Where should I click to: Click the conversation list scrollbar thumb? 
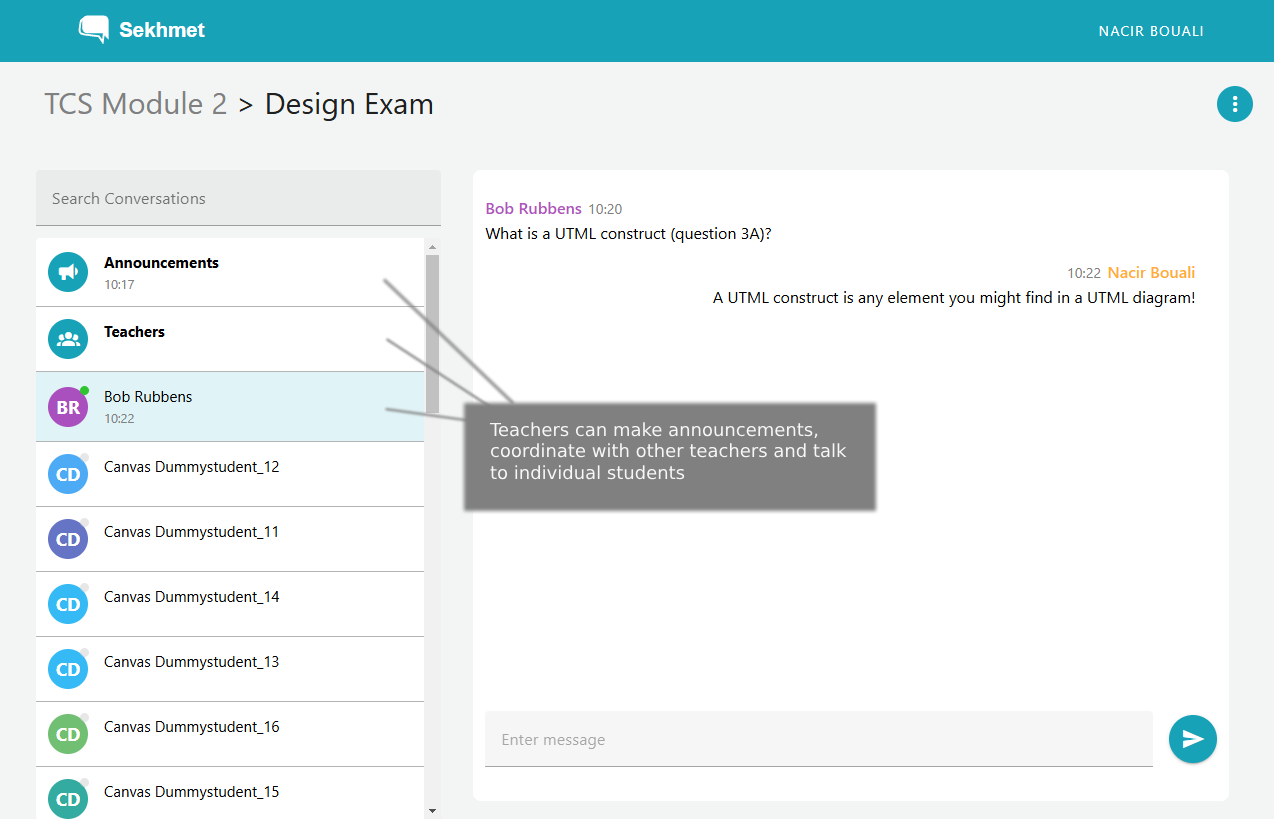432,334
